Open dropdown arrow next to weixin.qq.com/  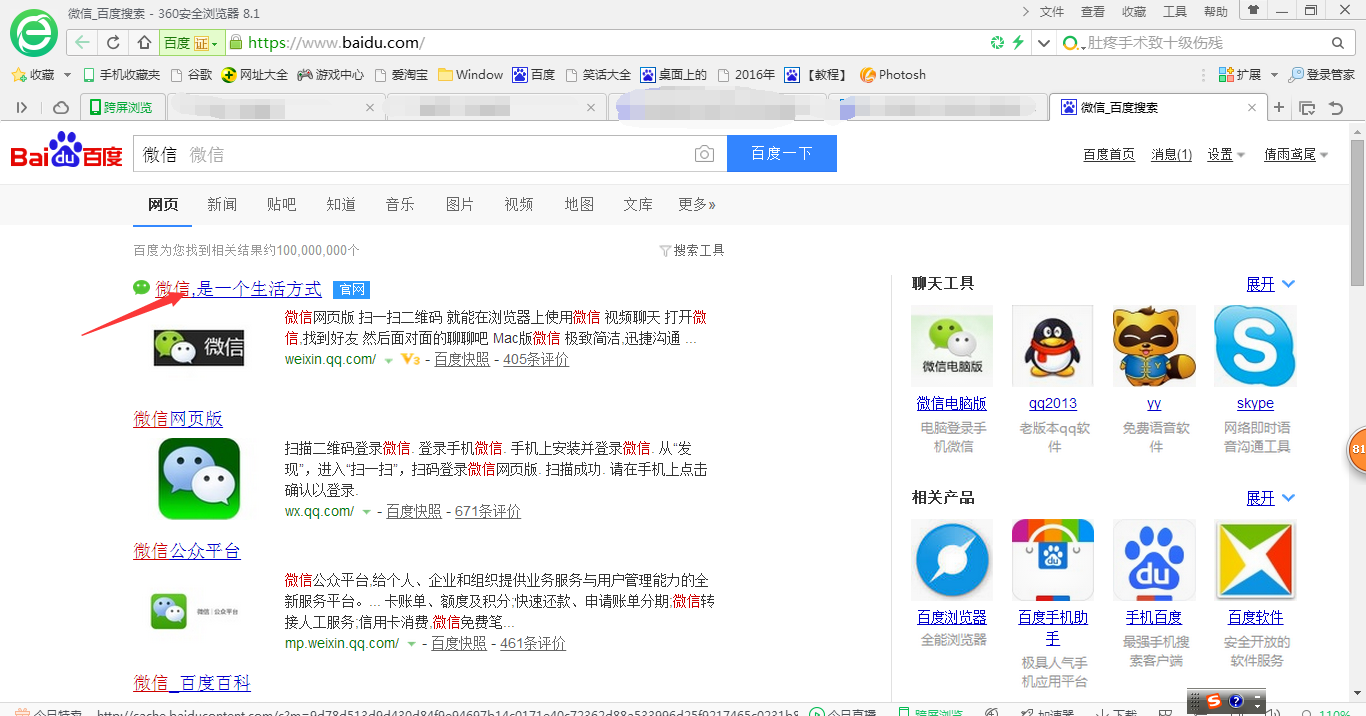pos(389,360)
